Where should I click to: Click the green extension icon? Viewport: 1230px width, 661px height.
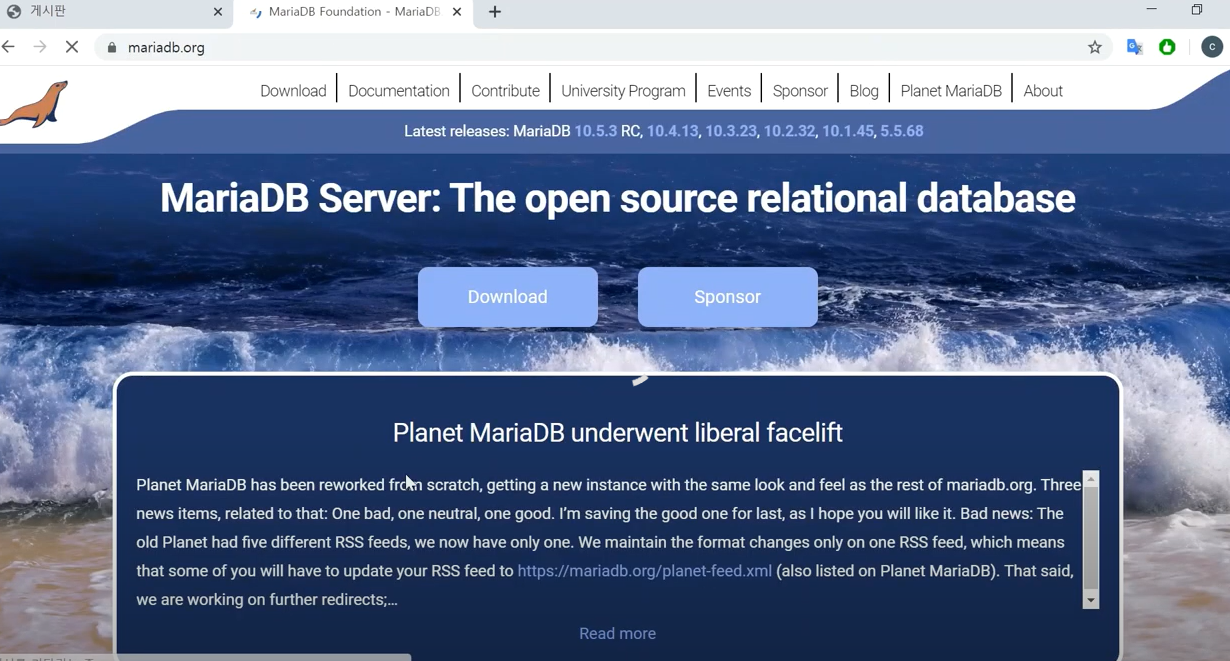pyautogui.click(x=1167, y=47)
